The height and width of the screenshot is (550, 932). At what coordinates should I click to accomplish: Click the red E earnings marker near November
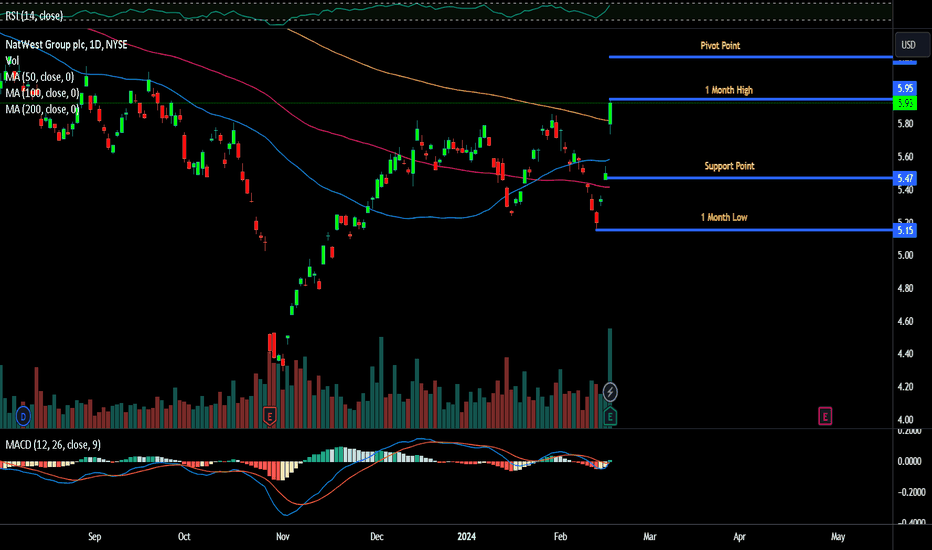pos(270,416)
